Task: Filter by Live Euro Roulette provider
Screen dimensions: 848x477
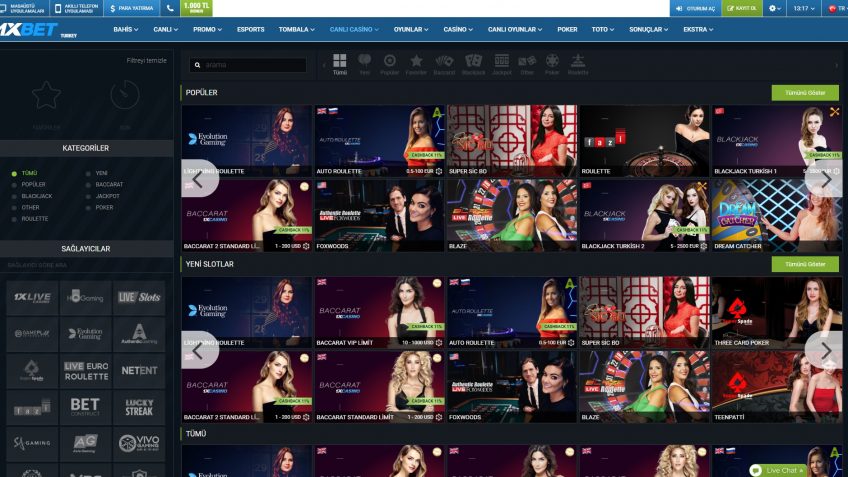Action: pos(85,370)
